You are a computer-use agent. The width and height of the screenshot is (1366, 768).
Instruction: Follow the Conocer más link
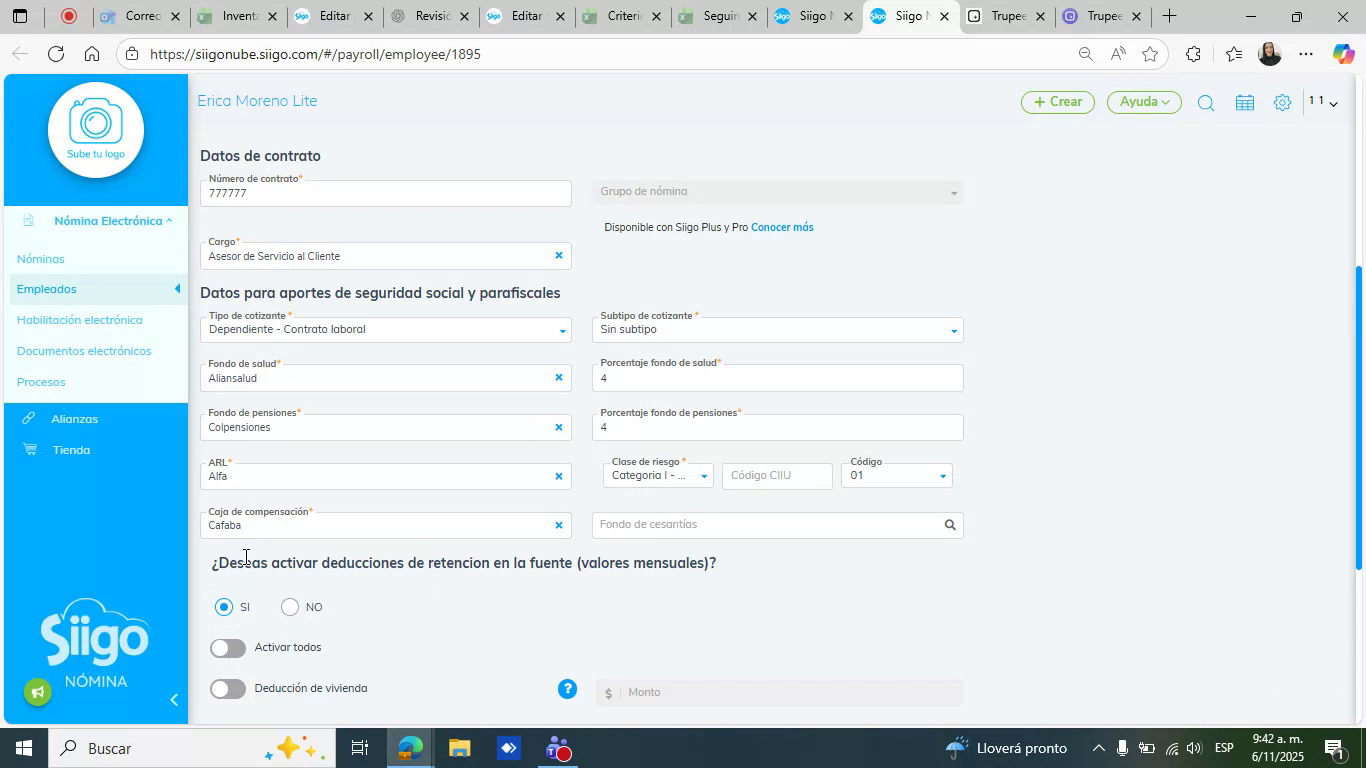point(782,227)
